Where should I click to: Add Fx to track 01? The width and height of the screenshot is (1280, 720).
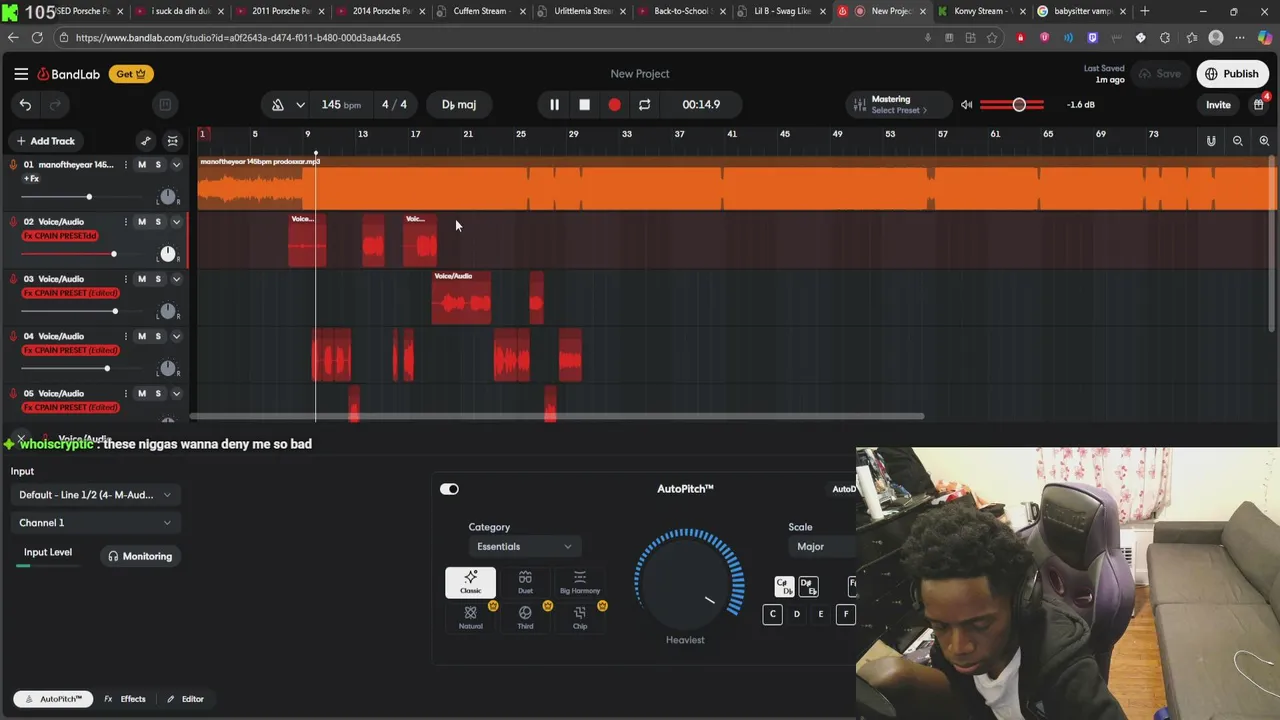point(32,179)
